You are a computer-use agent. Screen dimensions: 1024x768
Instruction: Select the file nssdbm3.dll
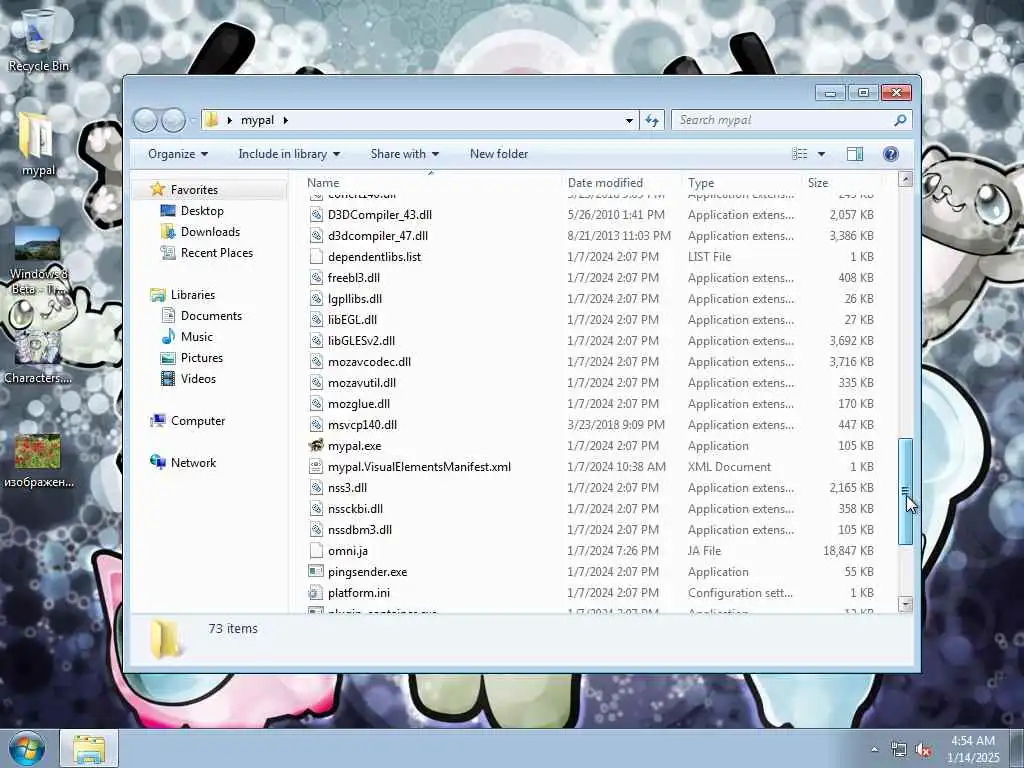click(360, 530)
